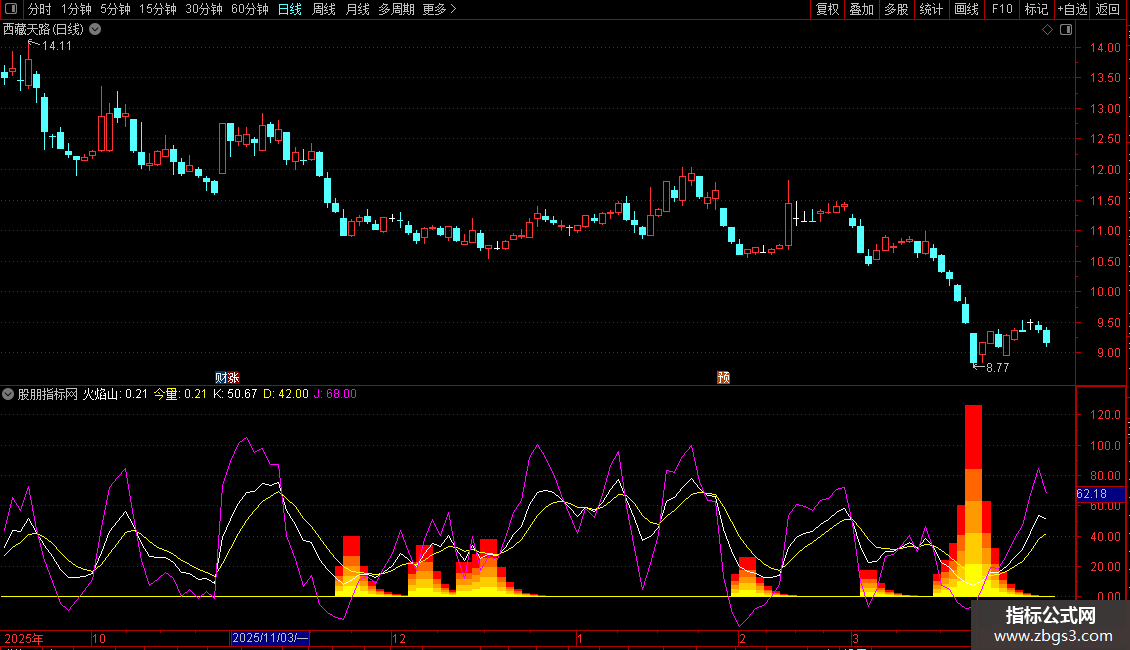Expand the 更多 periods menu
The image size is (1130, 650).
point(439,9)
